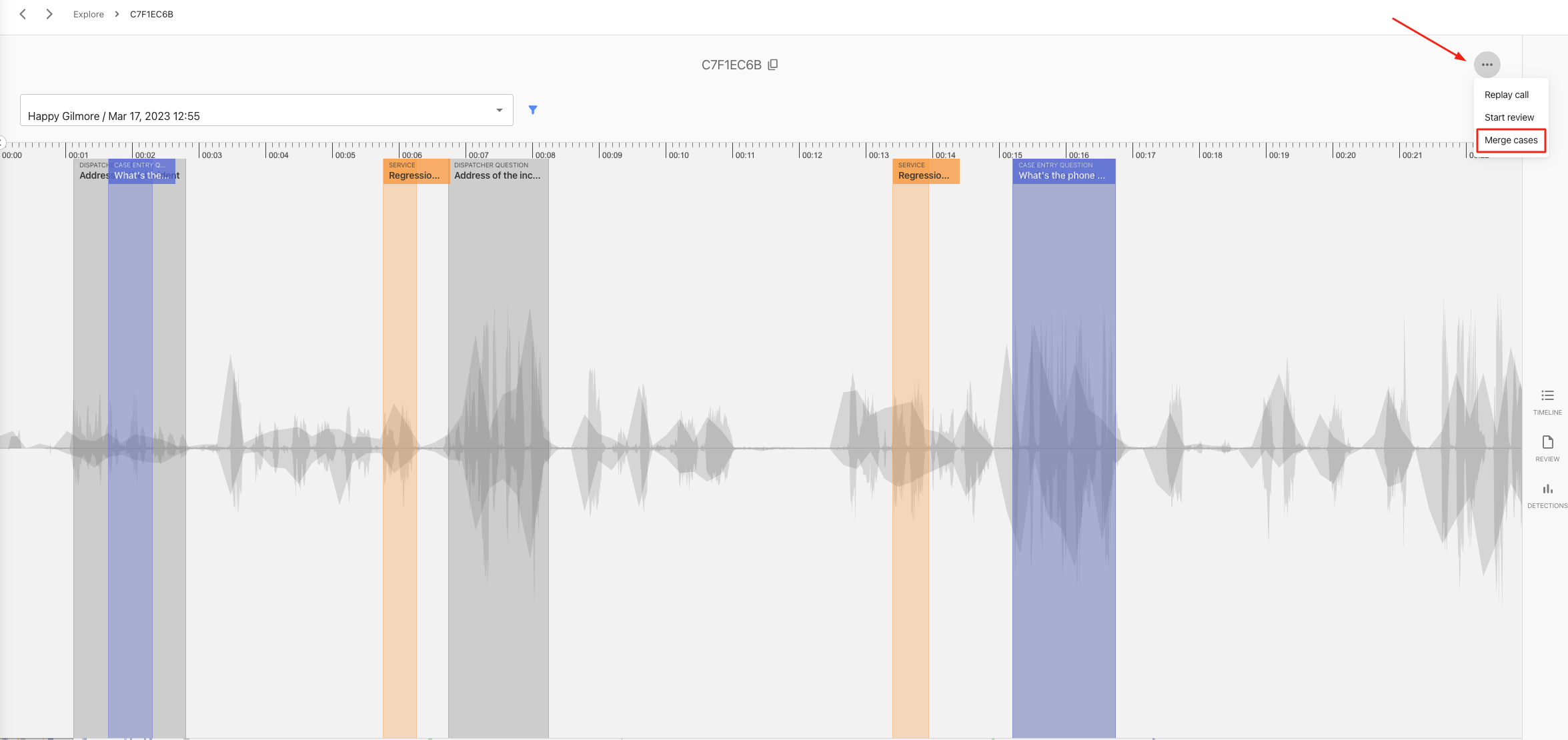Click the three-dot more options button
This screenshot has height=740, width=1568.
tap(1487, 65)
